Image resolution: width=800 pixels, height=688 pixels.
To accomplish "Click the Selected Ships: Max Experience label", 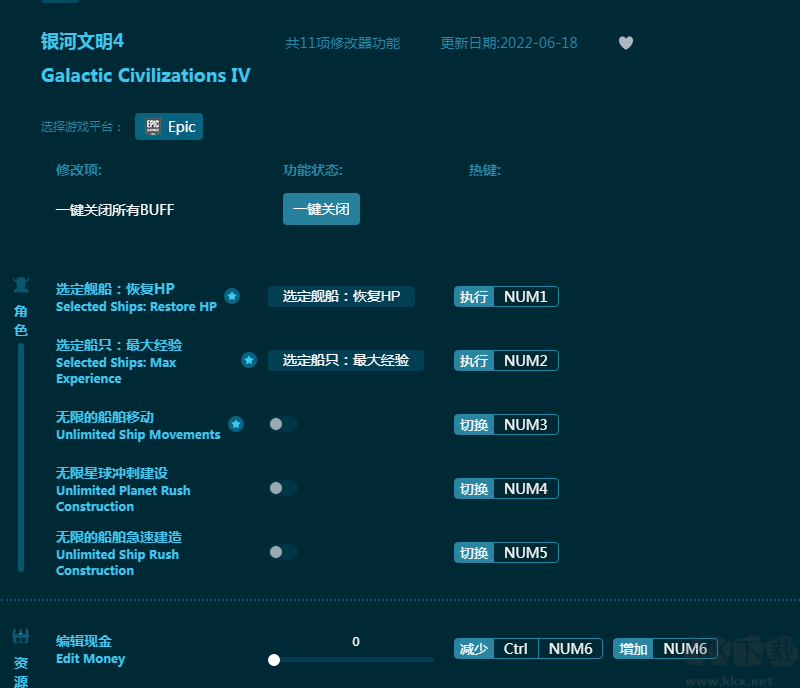I will click(x=116, y=371).
